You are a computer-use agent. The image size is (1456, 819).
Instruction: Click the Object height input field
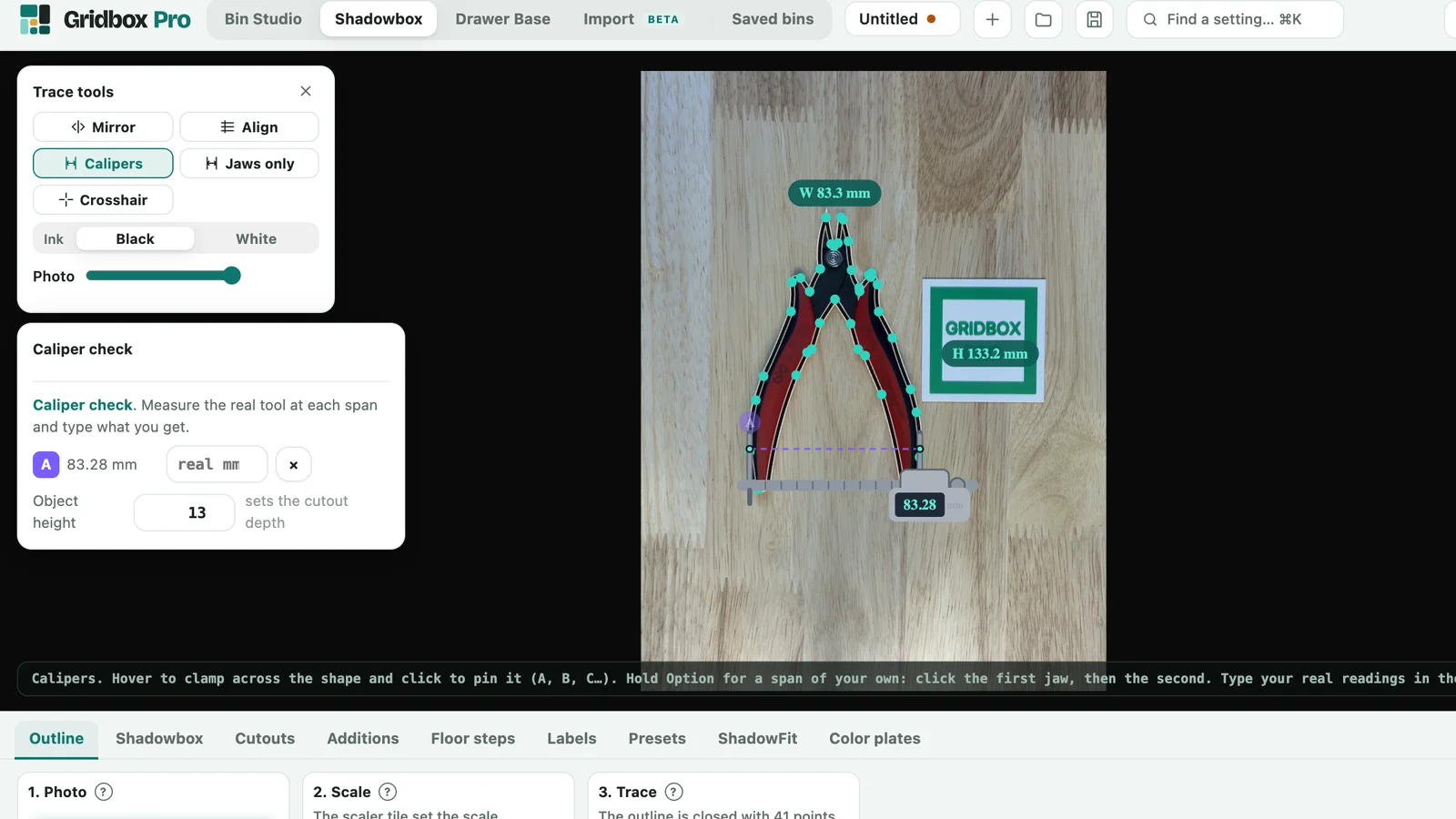(185, 512)
